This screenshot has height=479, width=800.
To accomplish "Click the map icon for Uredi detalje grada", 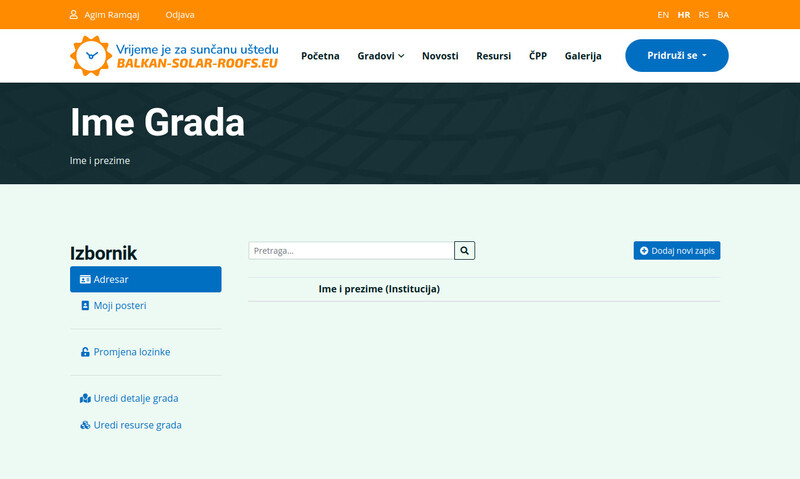I will (x=85, y=398).
